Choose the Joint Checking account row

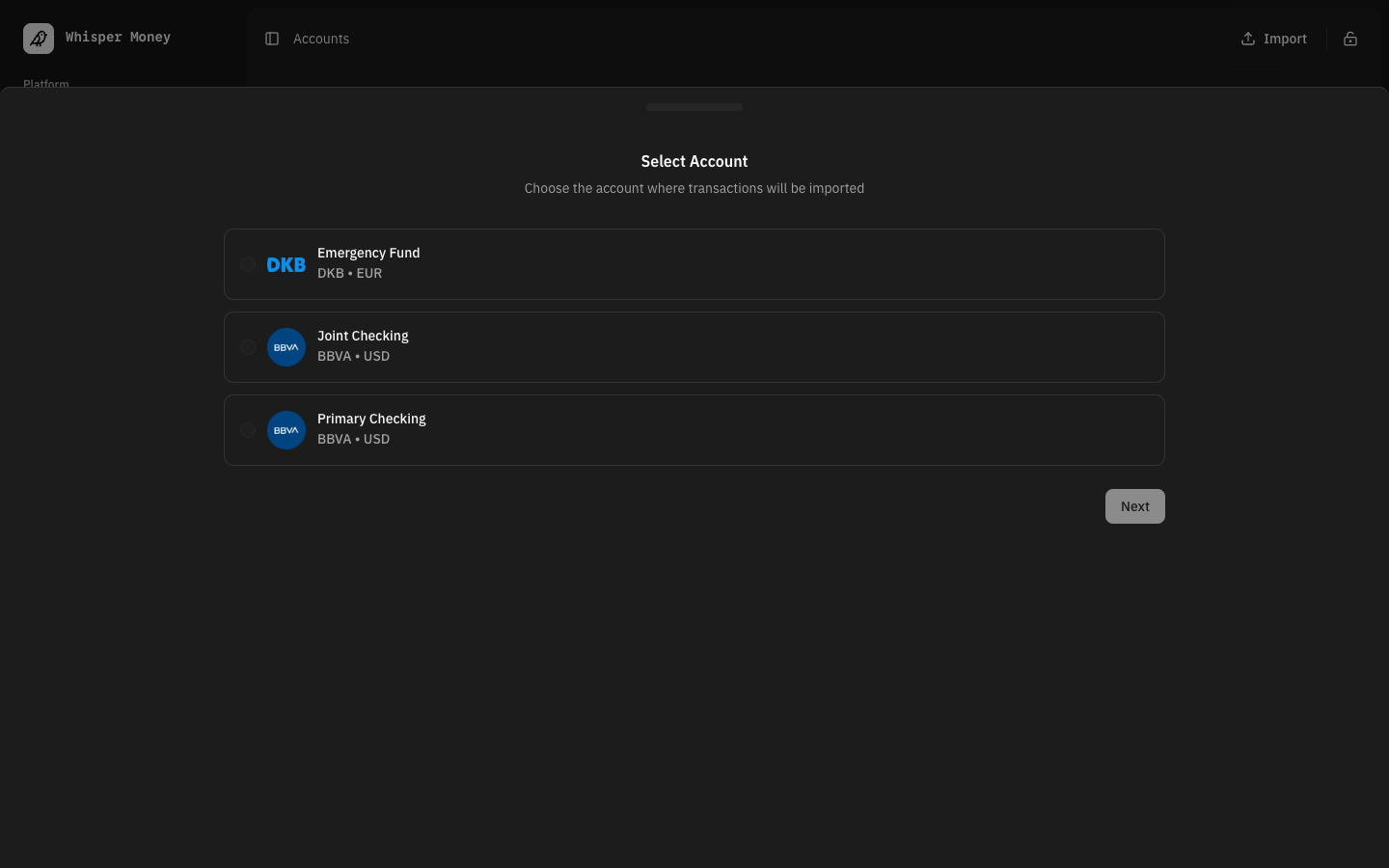pos(694,347)
